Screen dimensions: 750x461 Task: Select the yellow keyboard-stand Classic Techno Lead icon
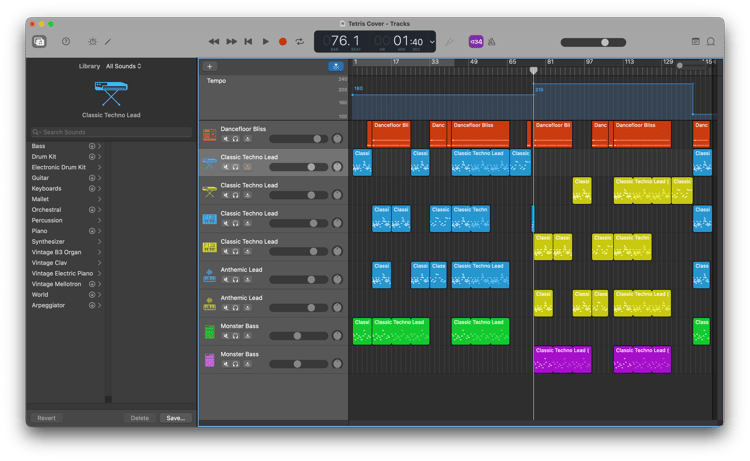[x=210, y=191]
